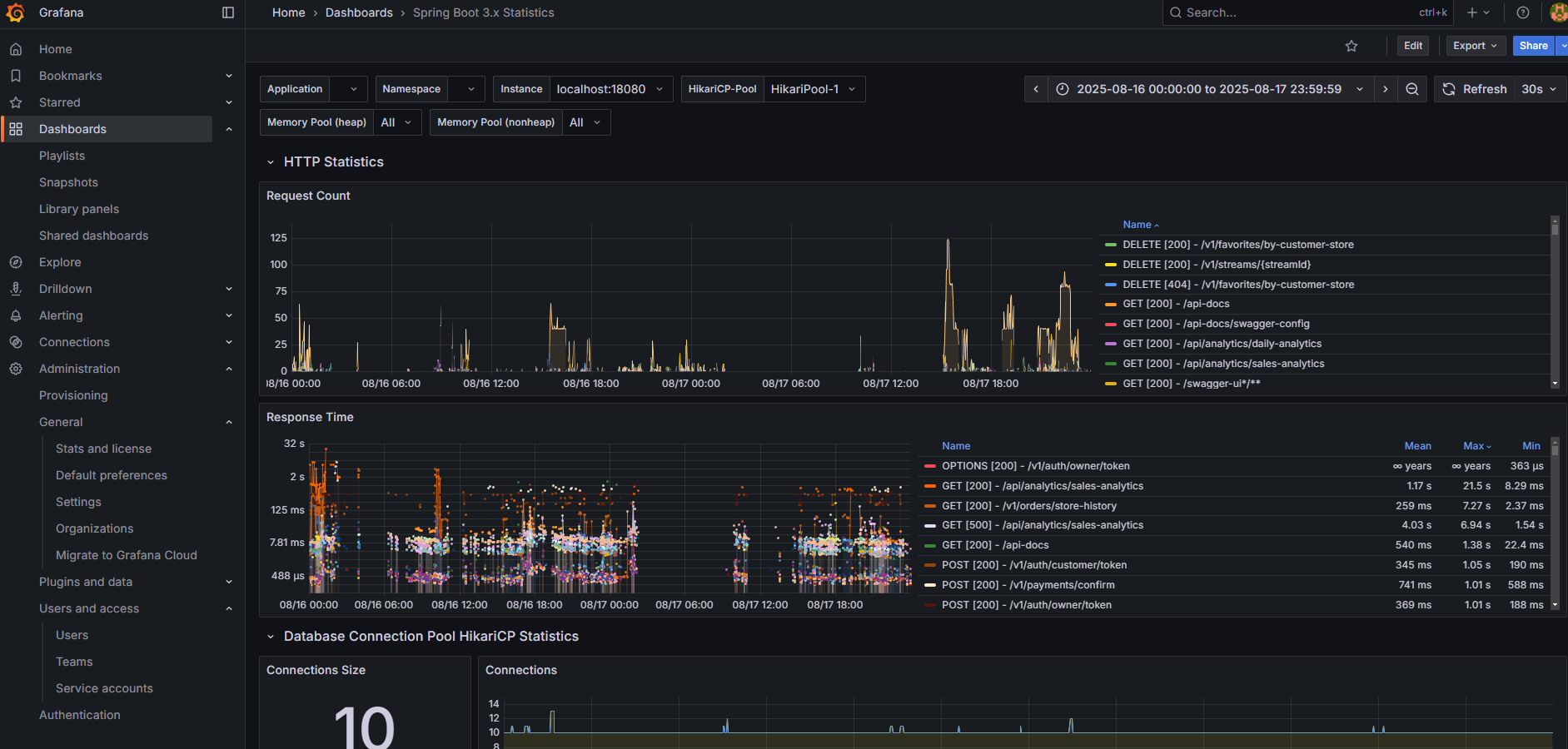
Task: Toggle OPTIONS [200] owner/token series visibility
Action: 1036,466
